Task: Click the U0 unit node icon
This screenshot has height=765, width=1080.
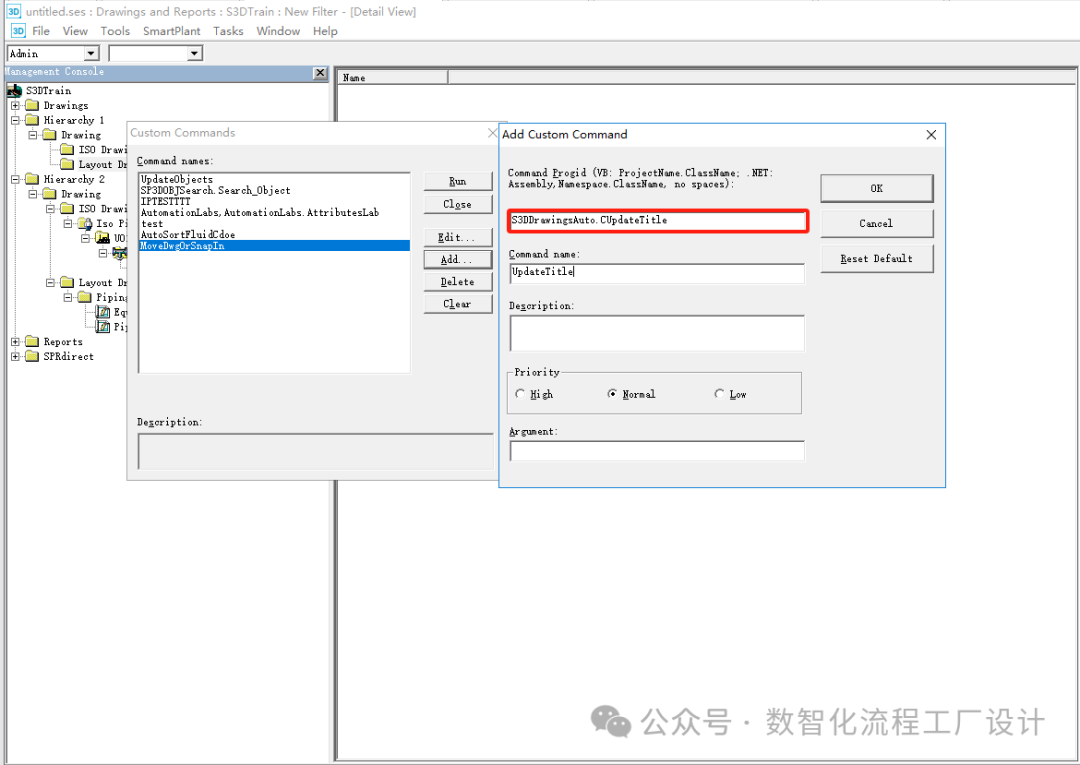Action: (103, 238)
